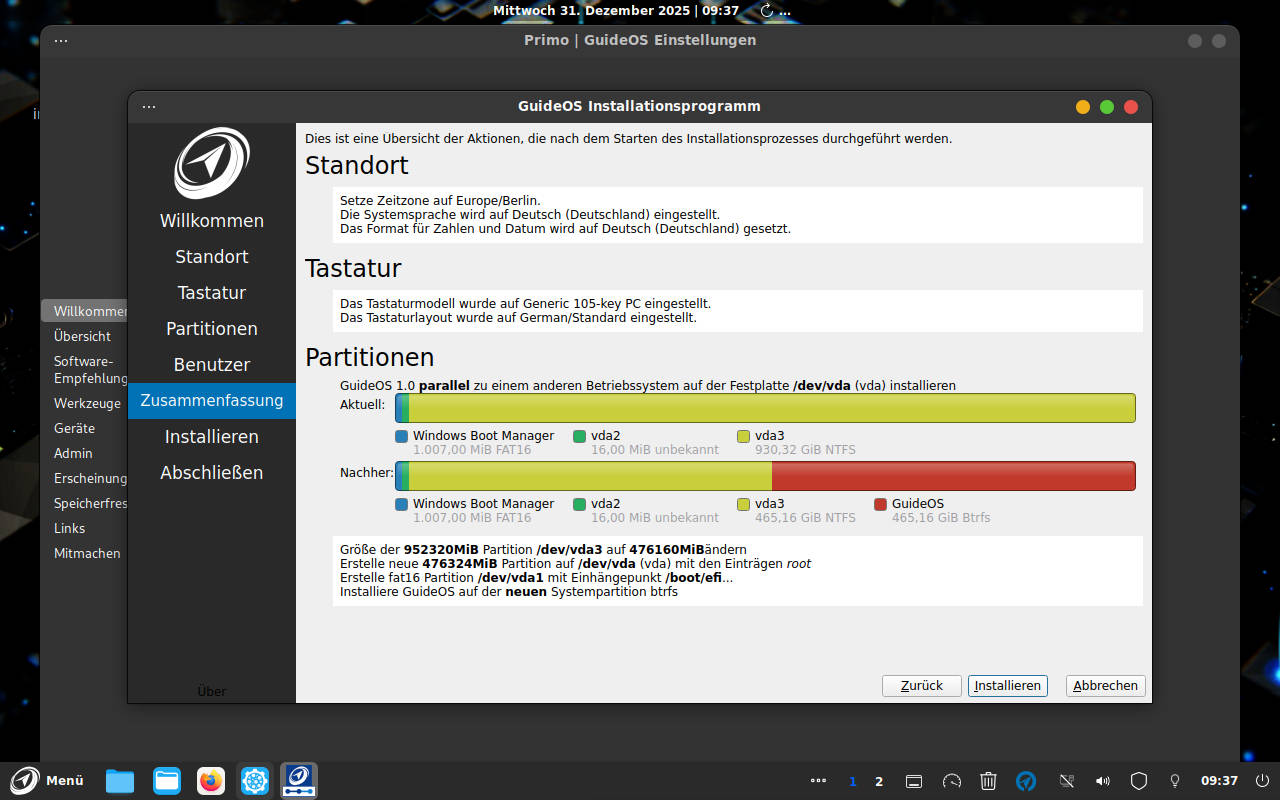
Task: Click the Über link in installer sidebar
Action: (212, 691)
